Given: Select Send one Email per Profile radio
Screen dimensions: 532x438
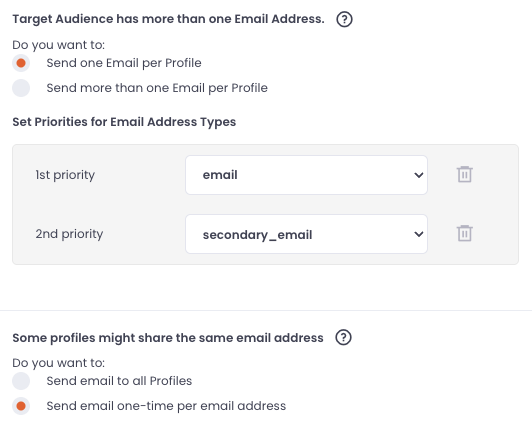Looking at the screenshot, I should click(x=21, y=63).
